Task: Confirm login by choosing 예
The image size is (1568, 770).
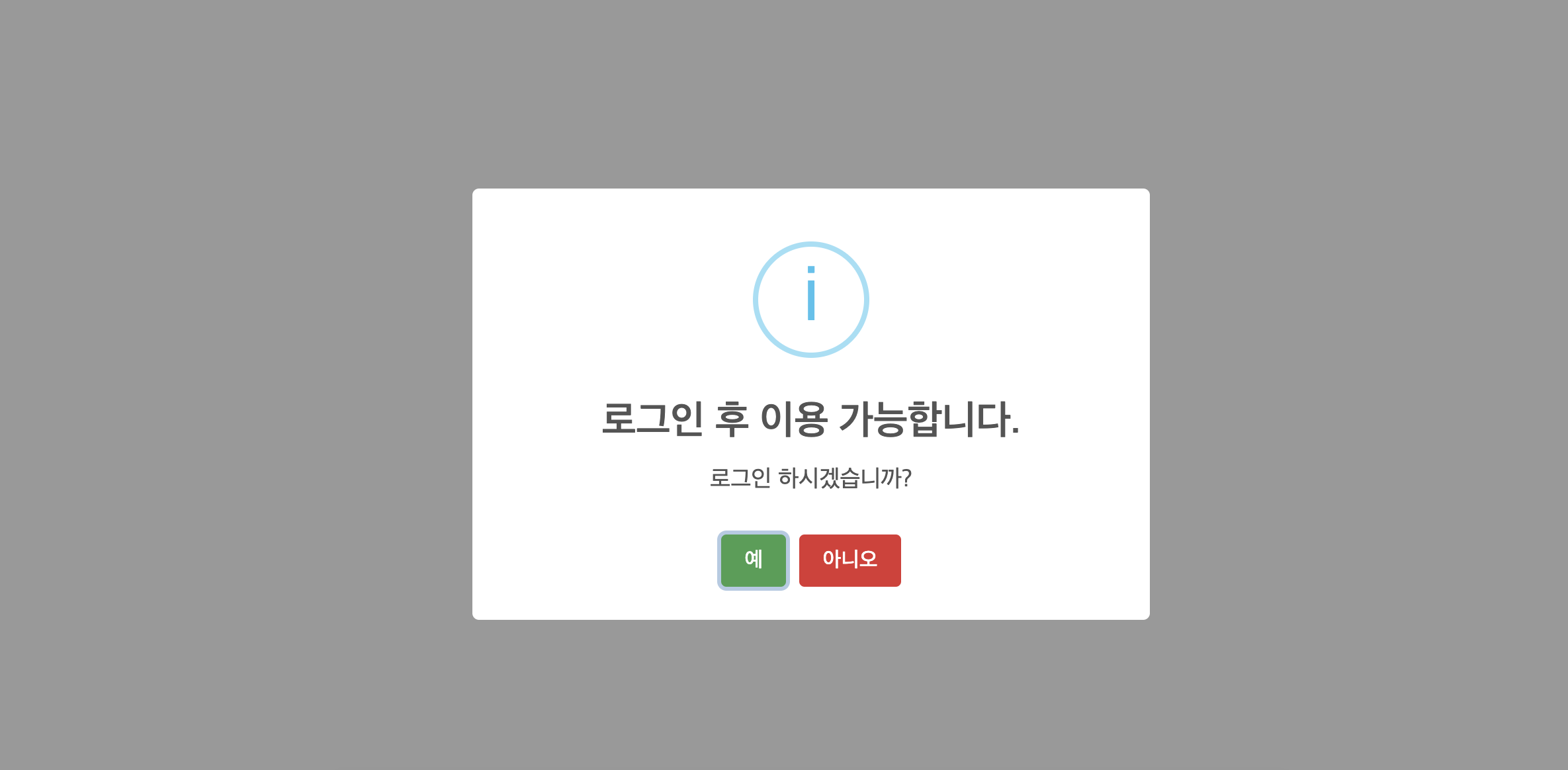Action: pos(753,560)
